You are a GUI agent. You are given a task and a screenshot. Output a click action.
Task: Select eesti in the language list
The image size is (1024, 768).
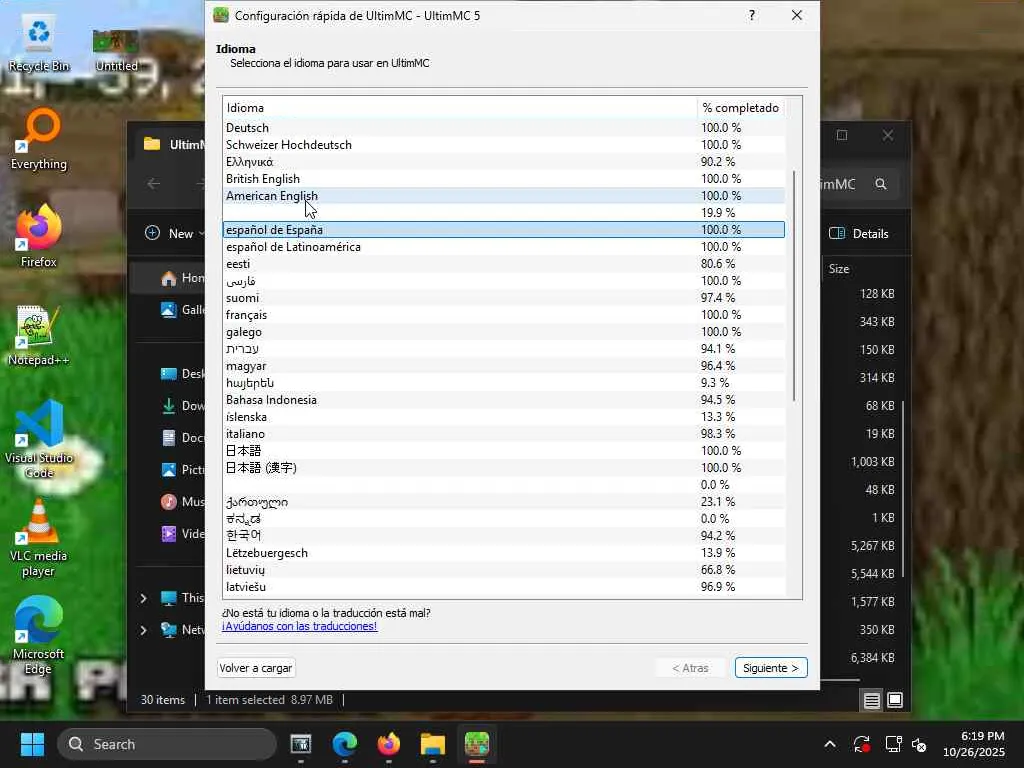point(504,263)
